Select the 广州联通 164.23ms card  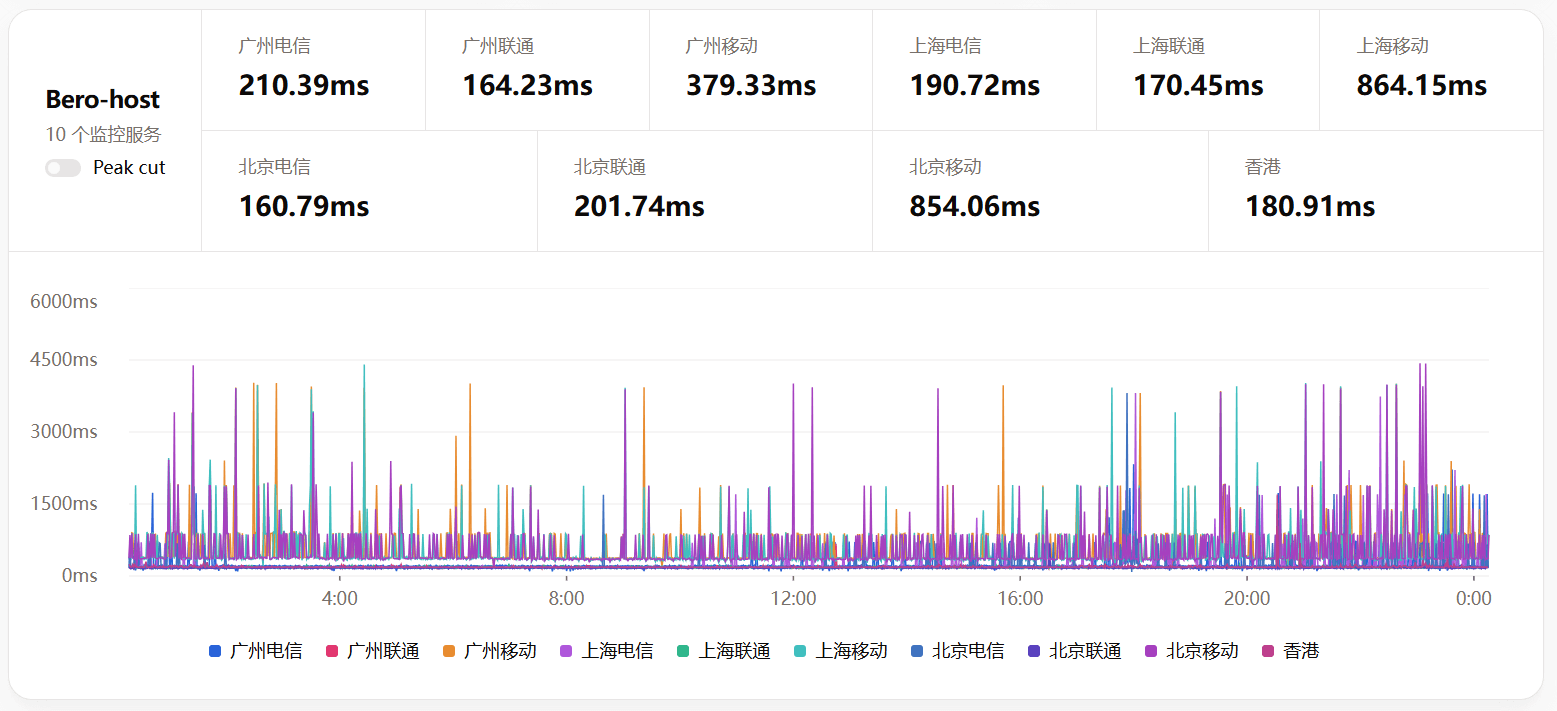[x=537, y=71]
